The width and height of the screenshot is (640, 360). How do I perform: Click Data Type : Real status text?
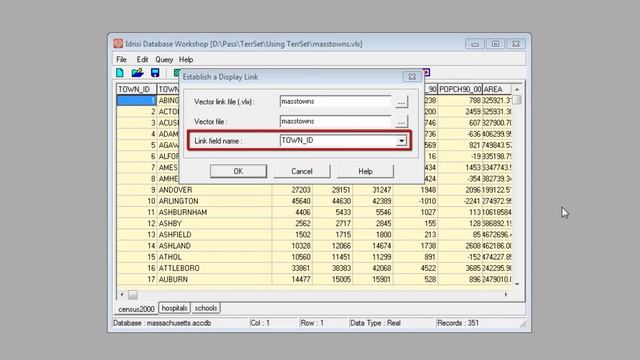pyautogui.click(x=375, y=323)
